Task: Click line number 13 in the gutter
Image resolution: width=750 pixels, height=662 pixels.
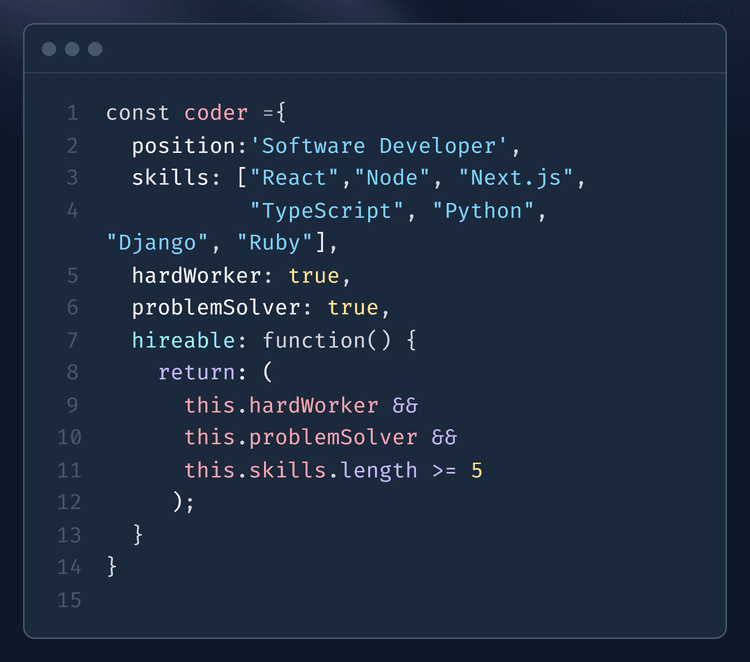Action: 69,535
